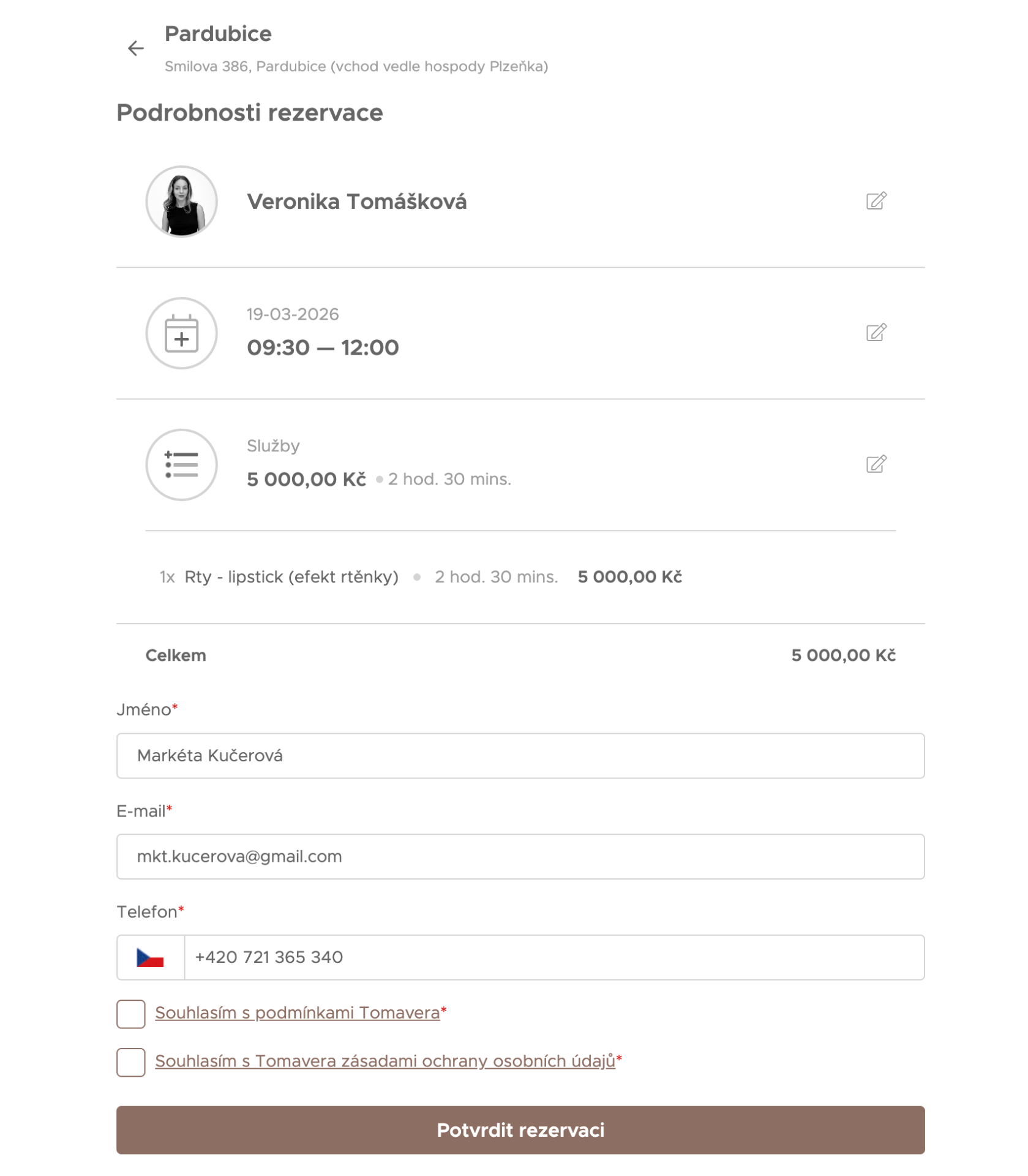Viewport: 1028px width, 1176px height.
Task: Click the services list icon
Action: coord(181,465)
